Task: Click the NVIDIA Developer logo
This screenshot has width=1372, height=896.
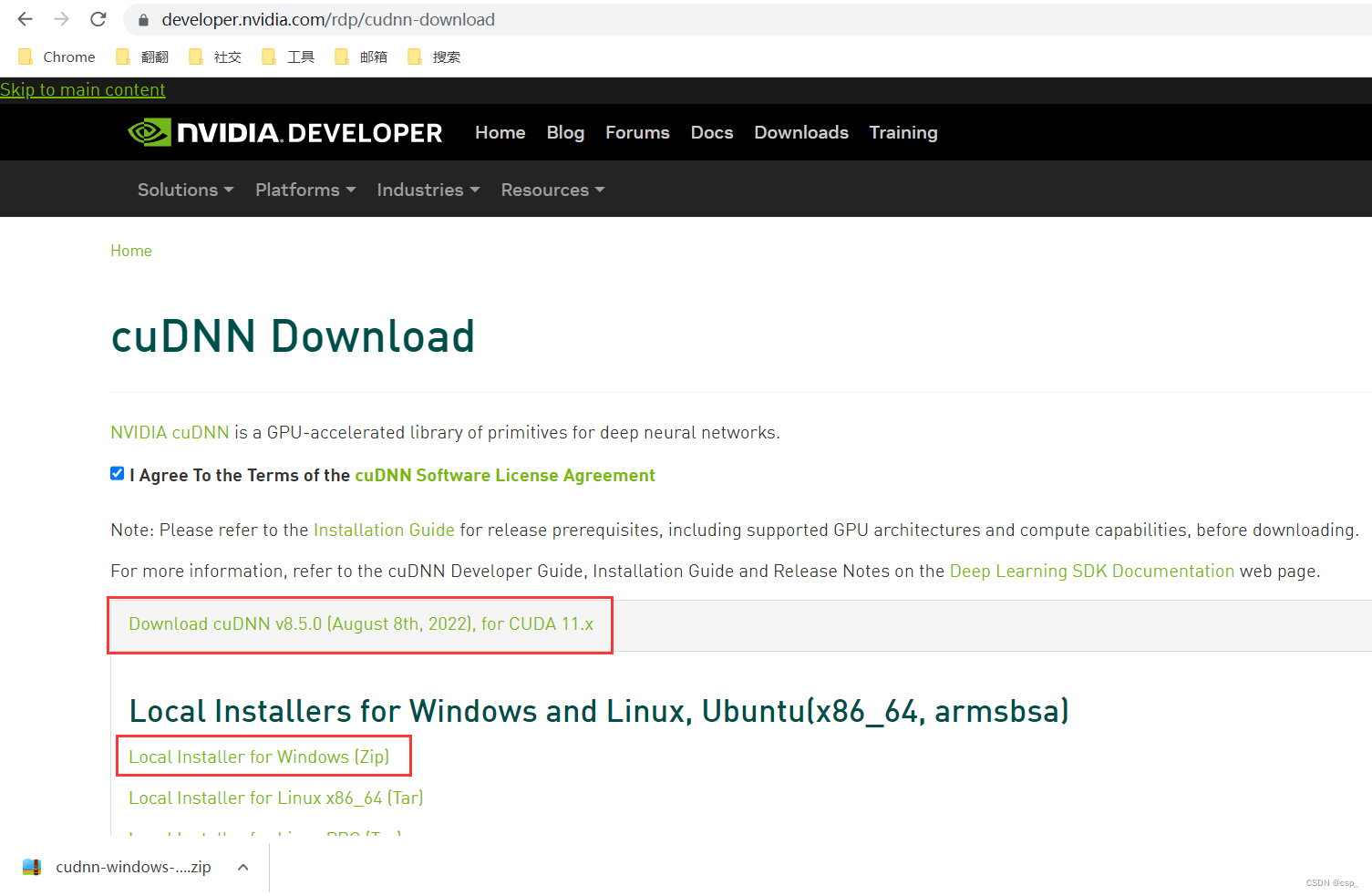Action: [284, 133]
